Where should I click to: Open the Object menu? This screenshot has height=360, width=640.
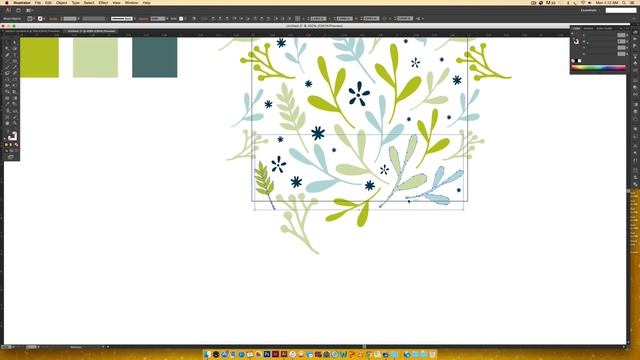coord(62,2)
